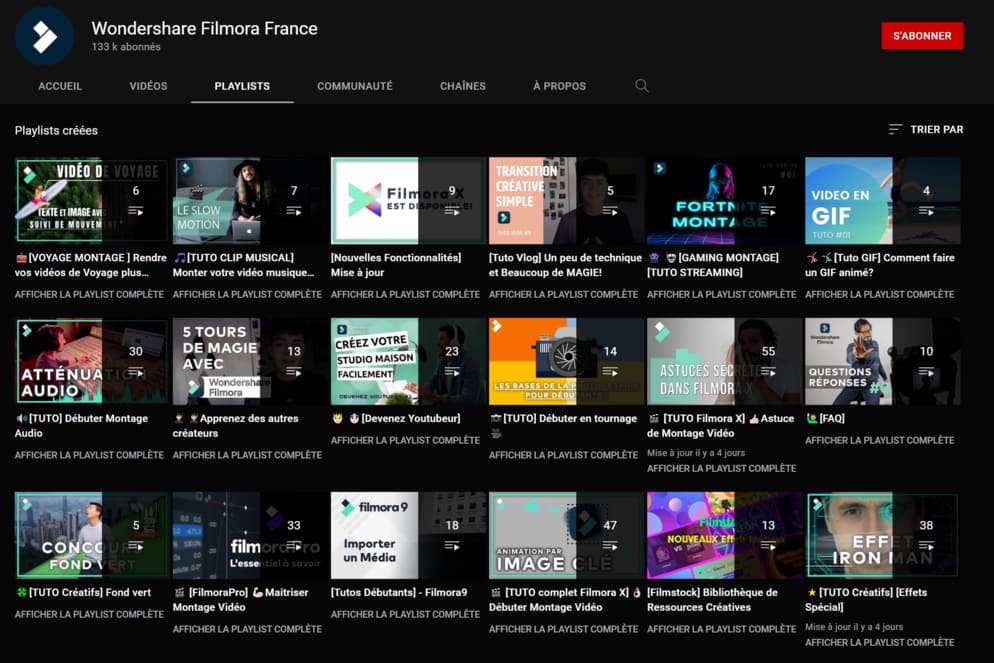Open the [TUTO CLIP MUSICAL] playlist title
994x663 pixels.
243,265
